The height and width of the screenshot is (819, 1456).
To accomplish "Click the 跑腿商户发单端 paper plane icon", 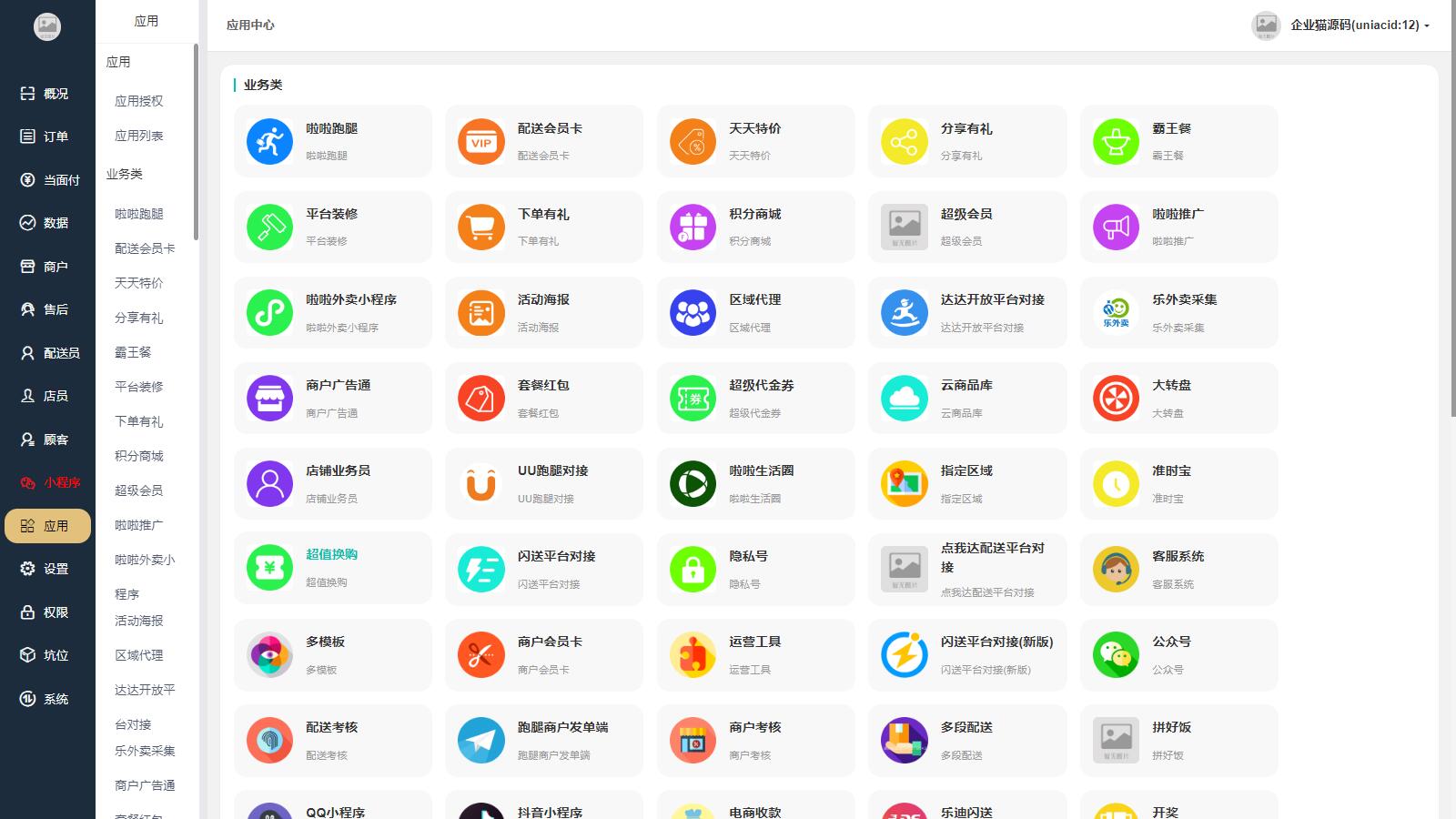I will pos(480,741).
